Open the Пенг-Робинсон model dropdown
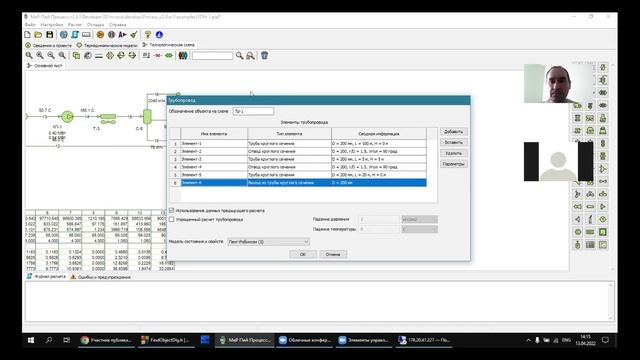The width and height of the screenshot is (640, 360). [x=268, y=242]
